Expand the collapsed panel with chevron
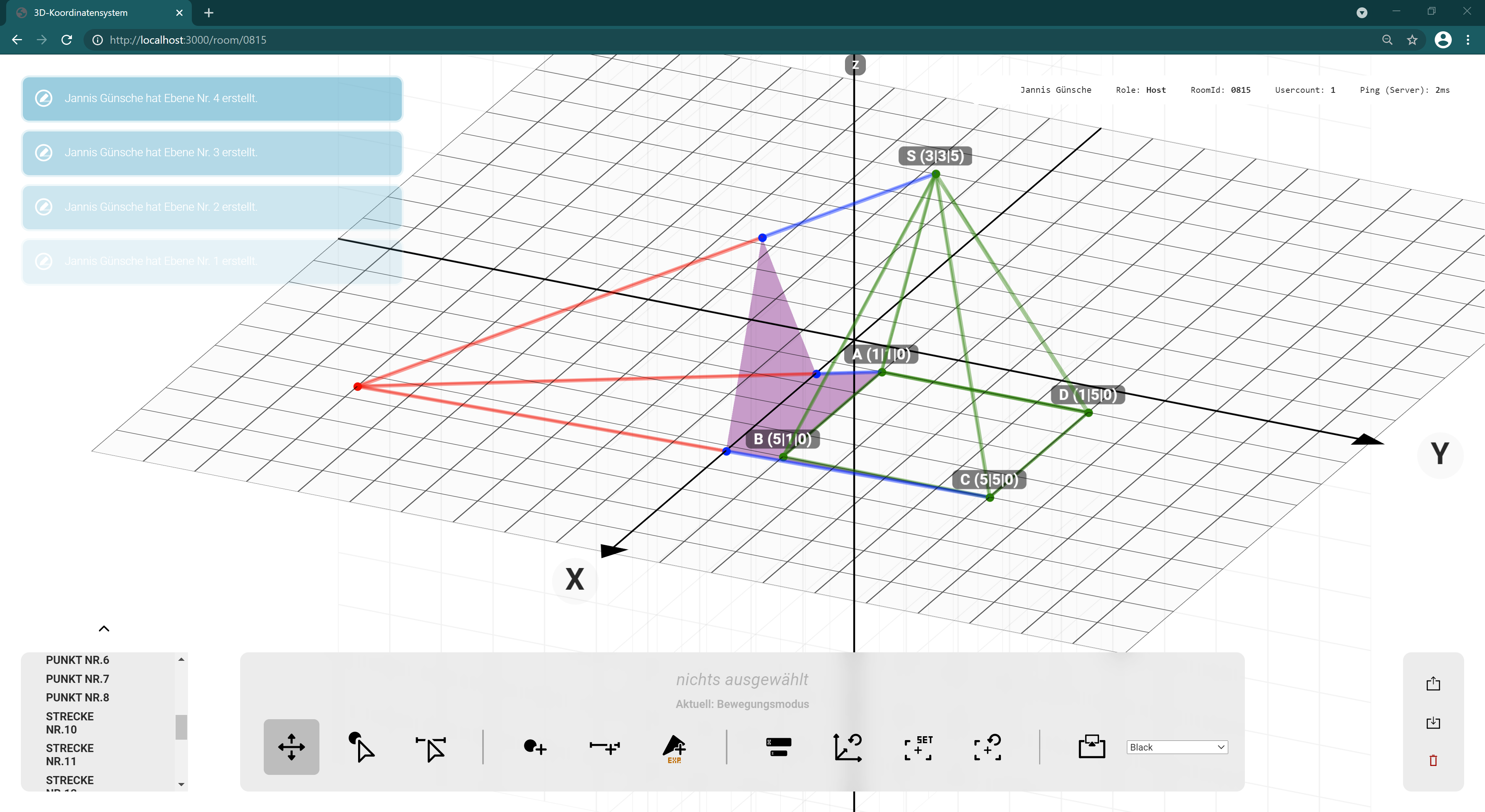Screen dimensions: 1485x812 point(104,627)
